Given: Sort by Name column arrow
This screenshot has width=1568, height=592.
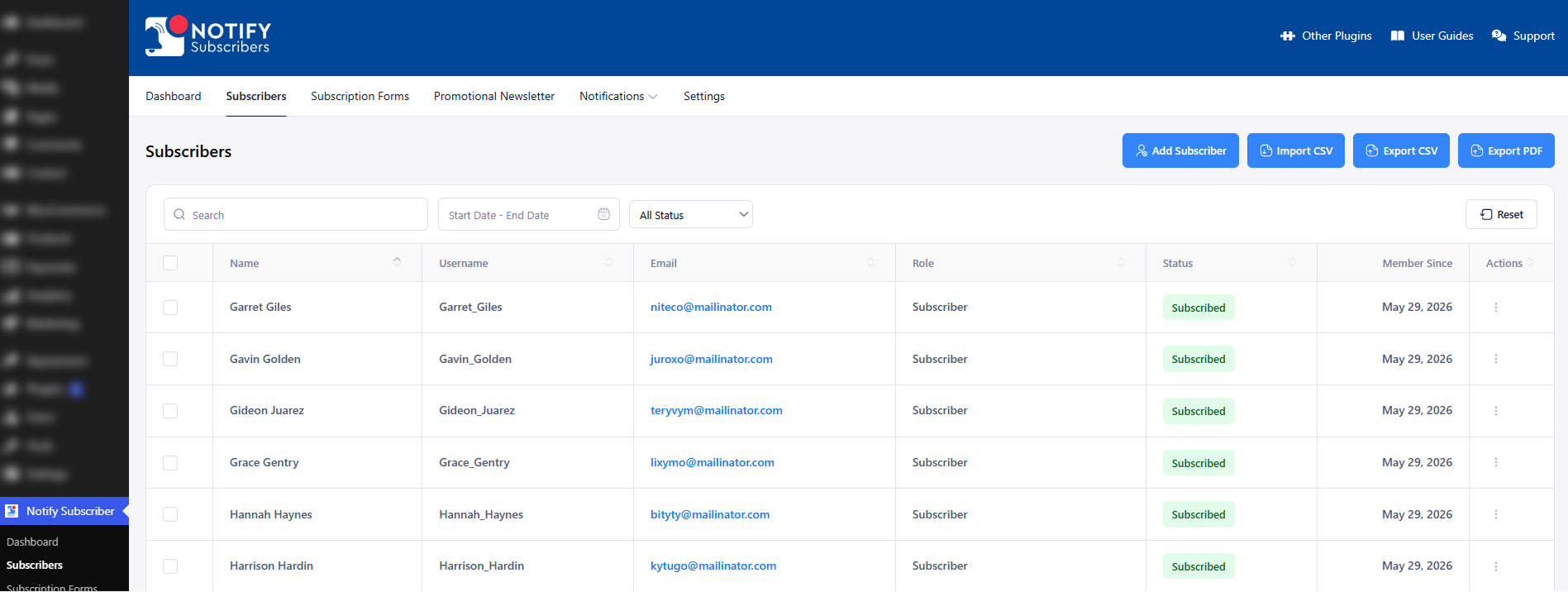Looking at the screenshot, I should coord(398,262).
